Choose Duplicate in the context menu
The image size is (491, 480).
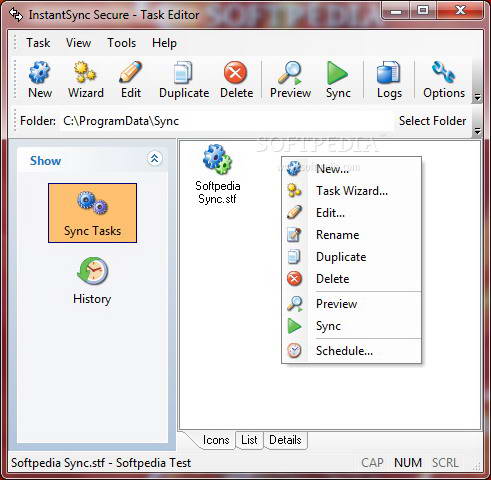(x=352, y=257)
